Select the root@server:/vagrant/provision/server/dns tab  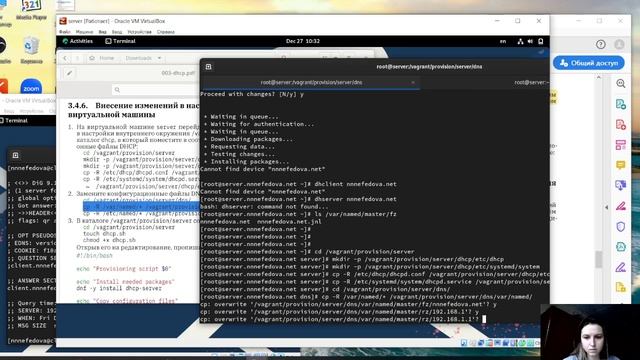[311, 82]
